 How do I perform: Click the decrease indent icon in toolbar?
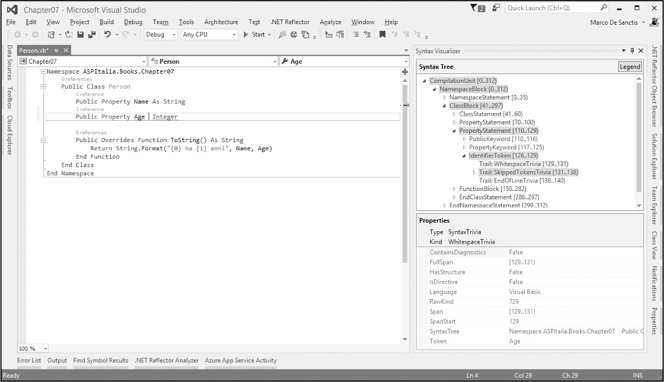356,35
